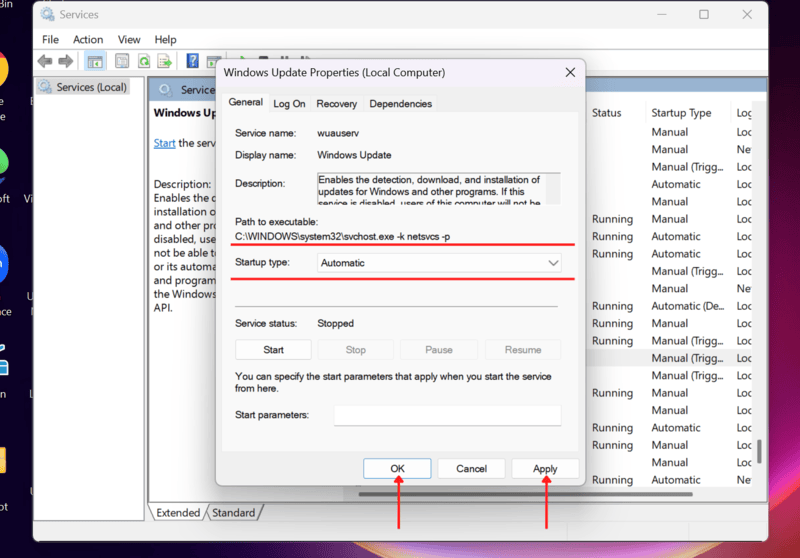800x558 pixels.
Task: Click the blue Help toolbar icon
Action: click(192, 62)
